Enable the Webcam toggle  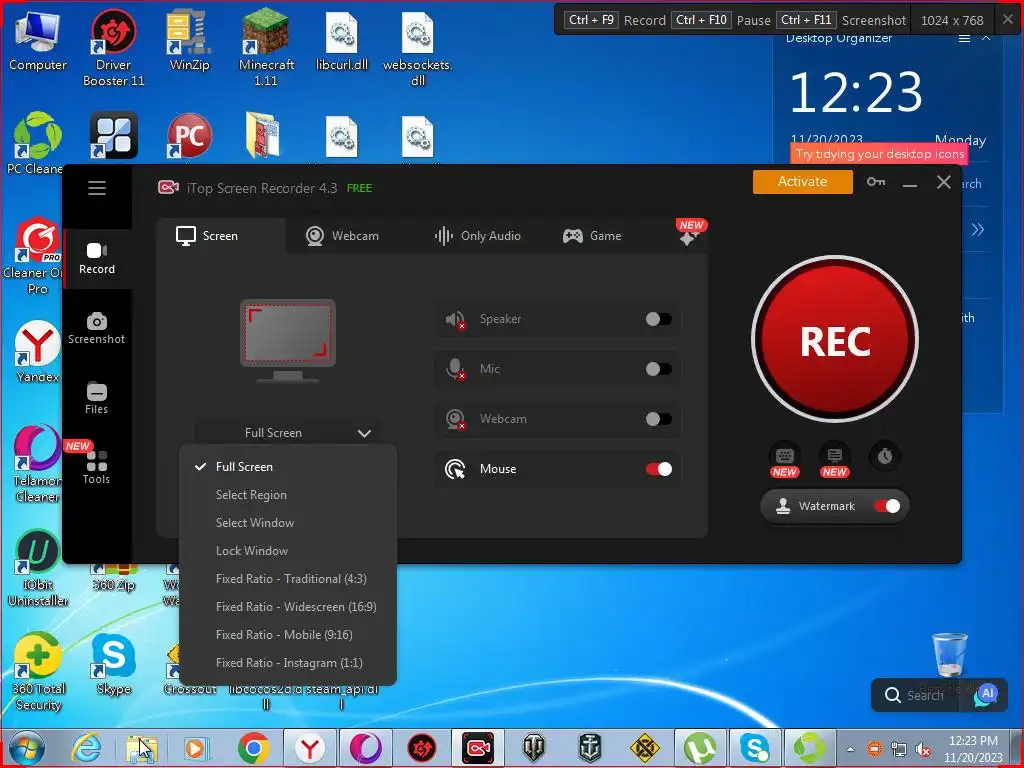tap(658, 419)
